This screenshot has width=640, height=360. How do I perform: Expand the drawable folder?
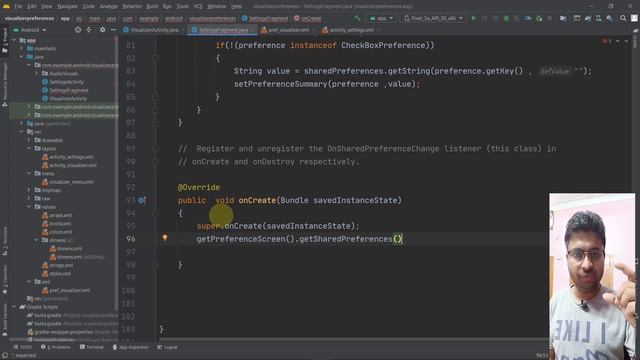[29, 140]
